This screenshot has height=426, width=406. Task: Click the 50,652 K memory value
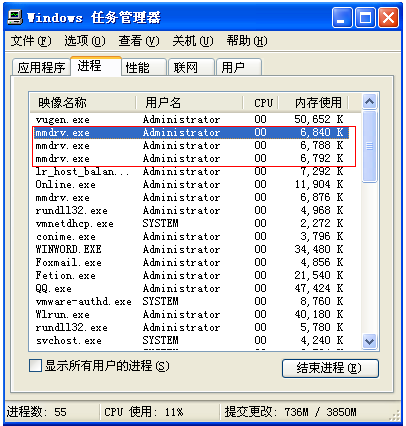[x=319, y=119]
